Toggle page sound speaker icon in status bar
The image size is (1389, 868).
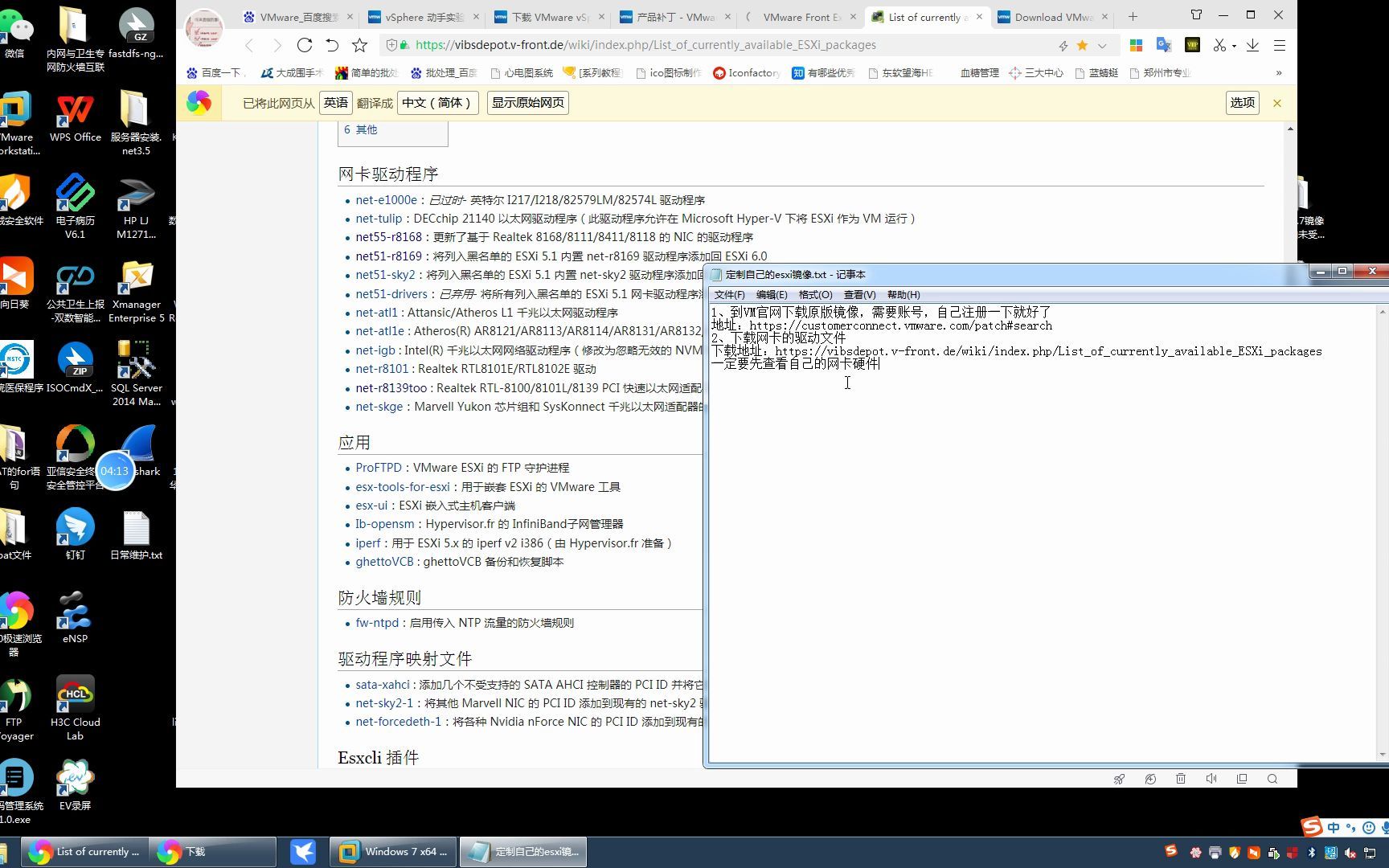pos(1211,779)
